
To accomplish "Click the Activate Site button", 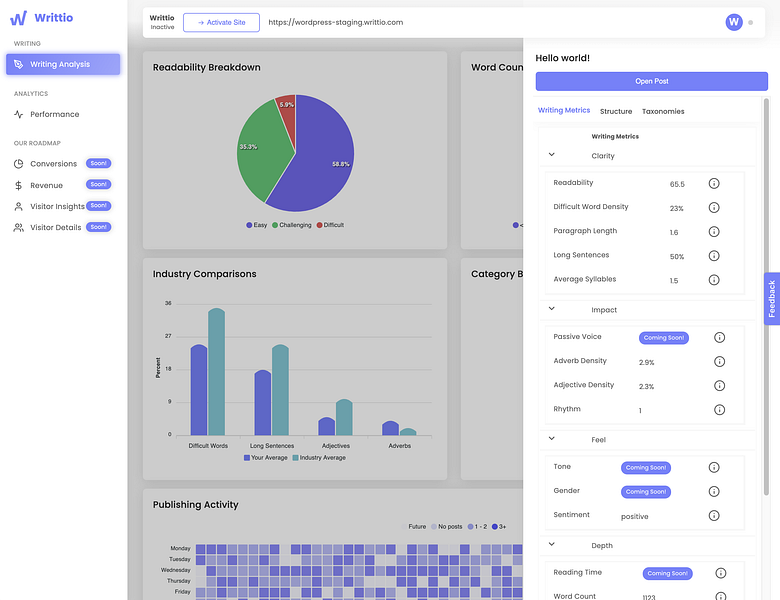I will 221,23.
